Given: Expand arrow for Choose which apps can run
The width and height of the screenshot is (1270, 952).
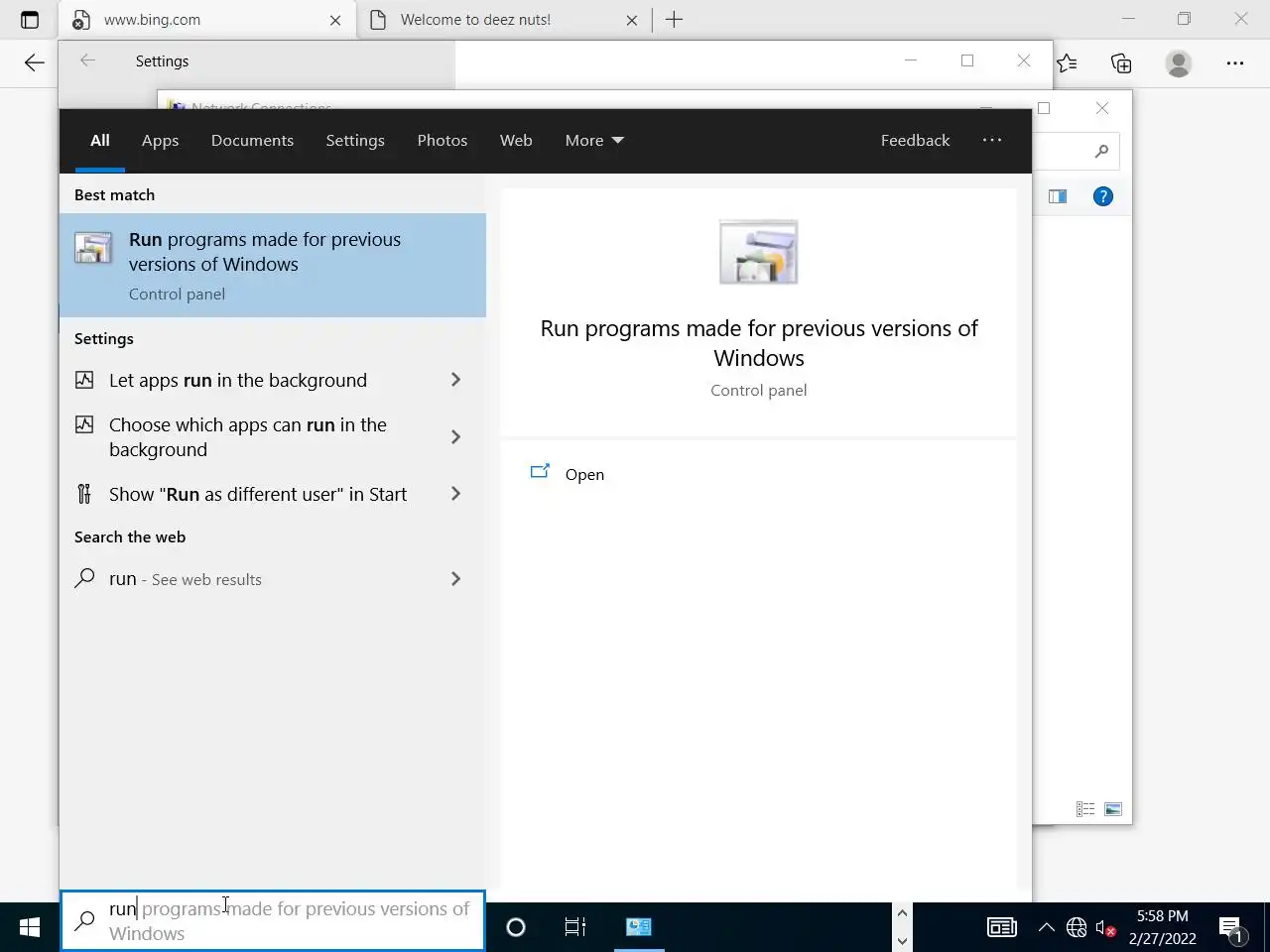Looking at the screenshot, I should tap(455, 437).
